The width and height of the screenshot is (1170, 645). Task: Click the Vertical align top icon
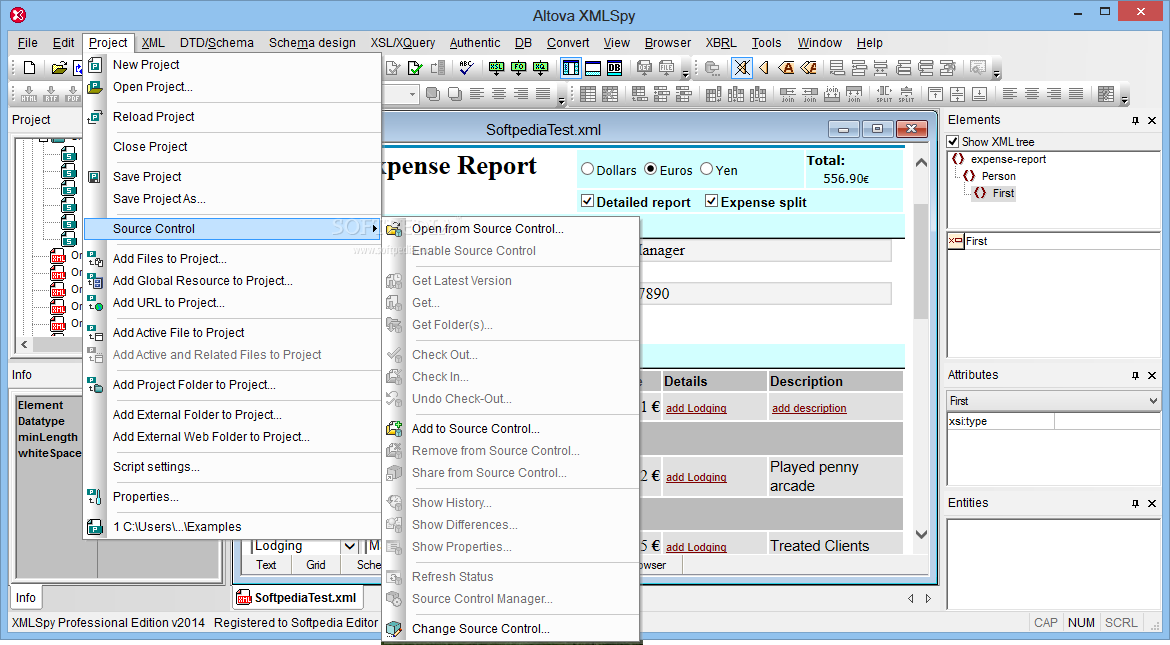point(935,94)
